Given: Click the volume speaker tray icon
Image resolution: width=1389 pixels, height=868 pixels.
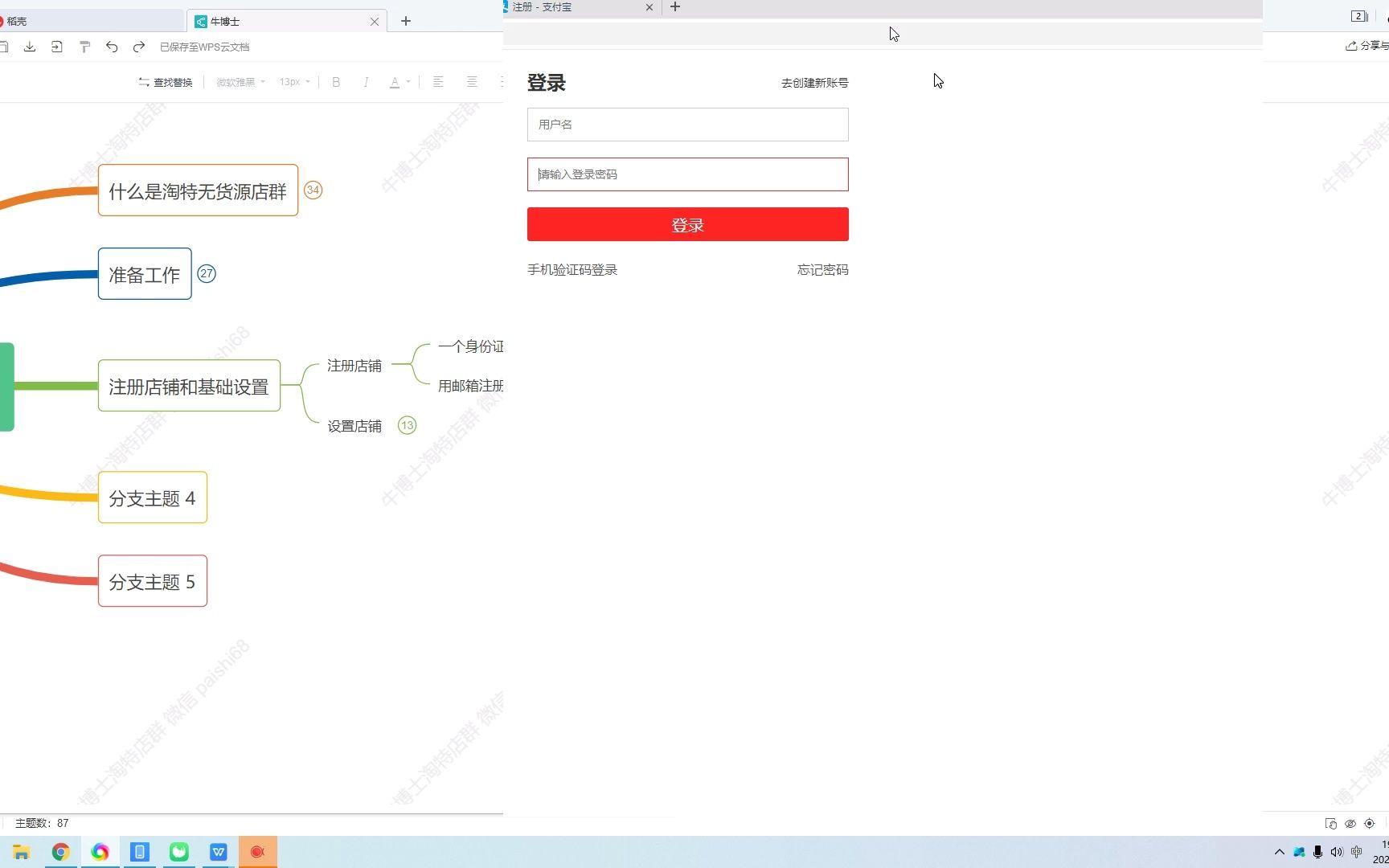Looking at the screenshot, I should pyautogui.click(x=1337, y=852).
